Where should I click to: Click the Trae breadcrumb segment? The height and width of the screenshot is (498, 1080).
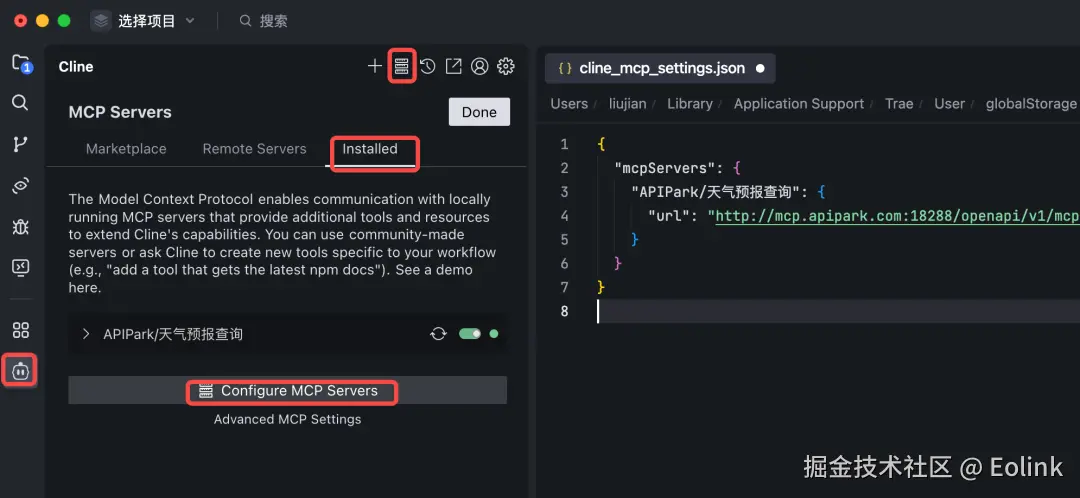tap(899, 104)
